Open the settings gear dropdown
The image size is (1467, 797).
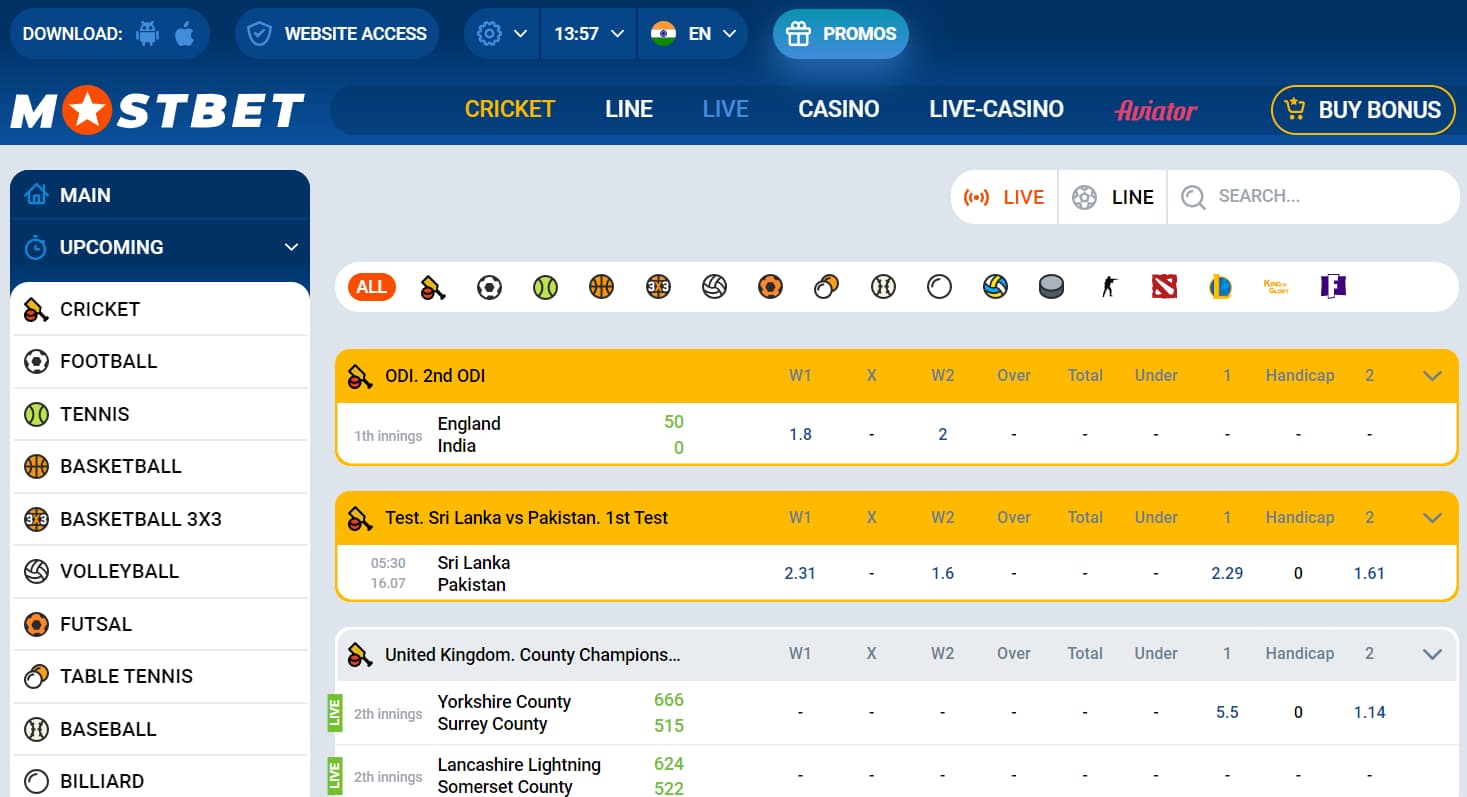tap(502, 34)
